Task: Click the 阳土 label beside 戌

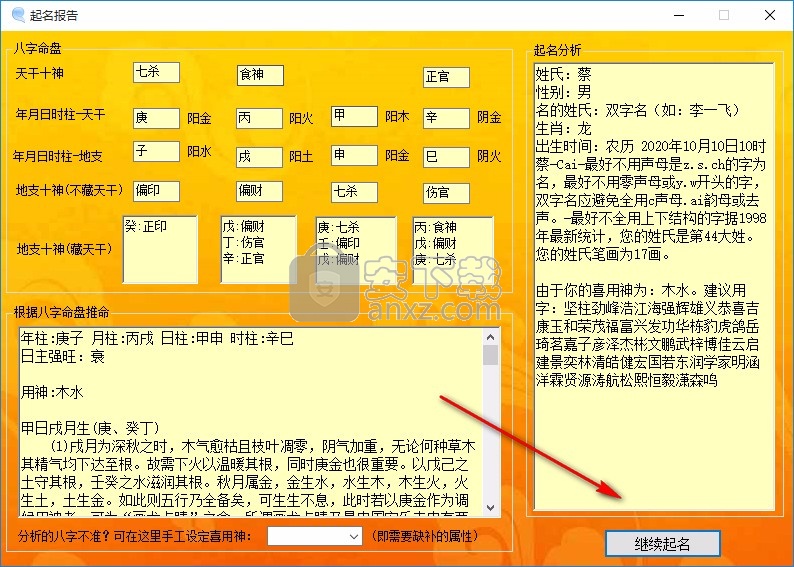Action: [x=301, y=157]
